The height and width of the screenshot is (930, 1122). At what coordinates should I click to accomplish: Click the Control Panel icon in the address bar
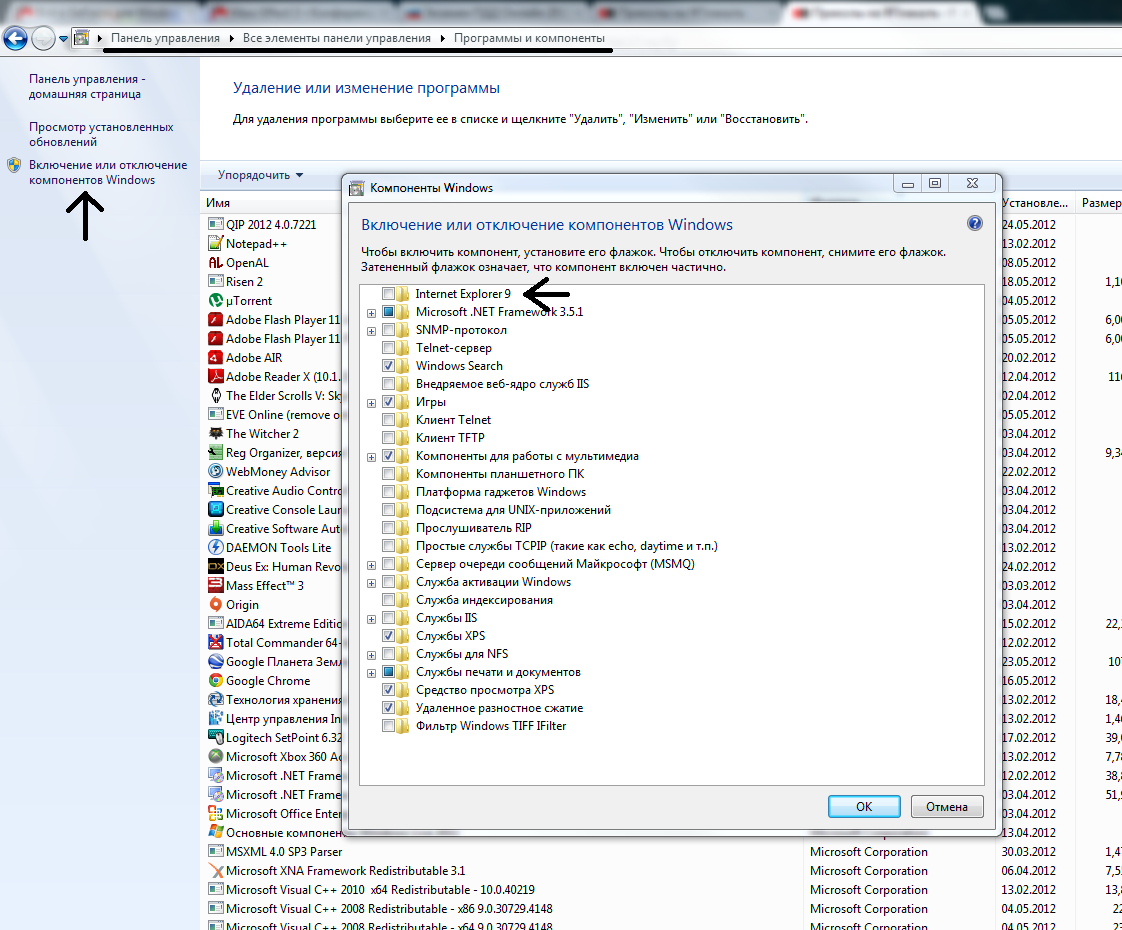[x=82, y=38]
